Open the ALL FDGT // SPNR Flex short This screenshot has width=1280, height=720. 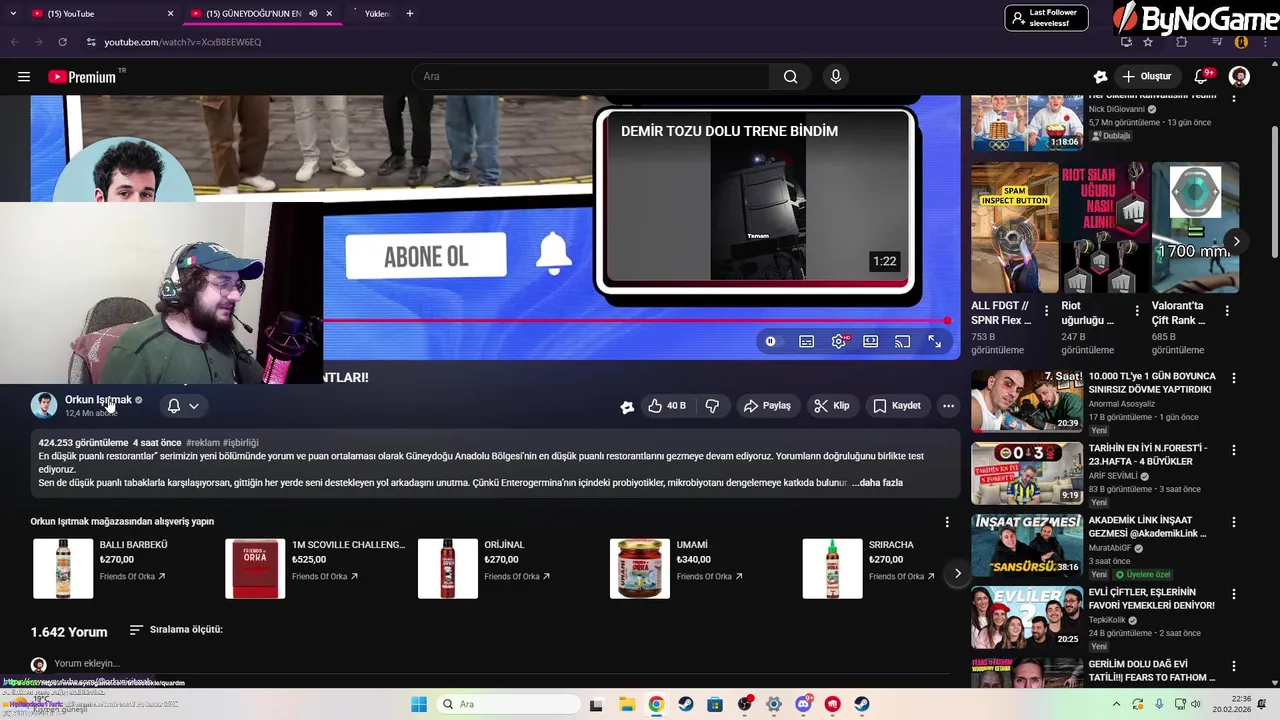[x=1014, y=228]
